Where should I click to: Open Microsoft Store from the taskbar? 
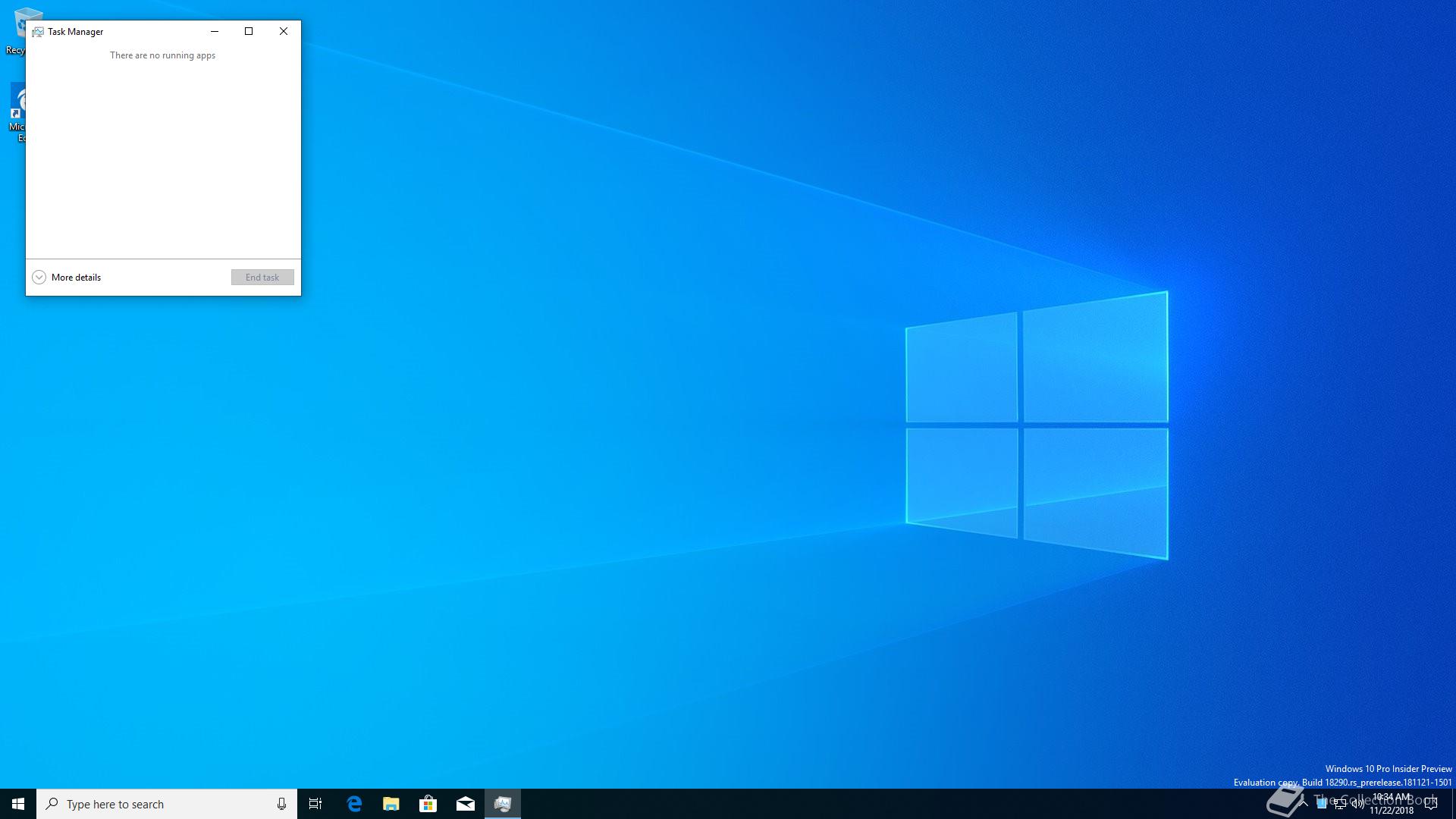coord(428,804)
